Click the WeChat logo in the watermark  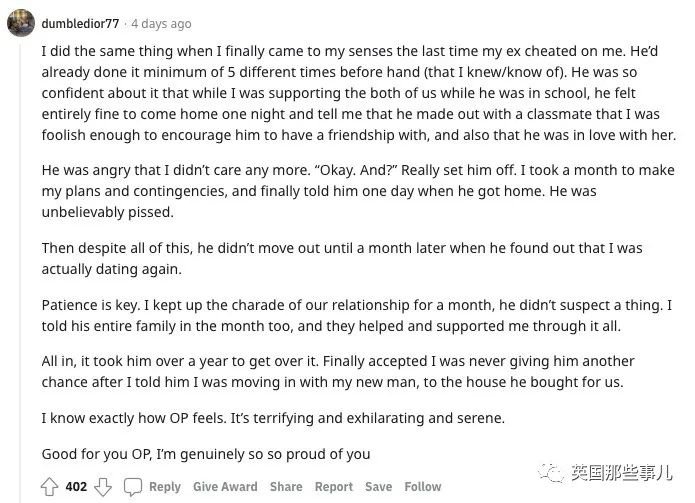click(x=551, y=473)
